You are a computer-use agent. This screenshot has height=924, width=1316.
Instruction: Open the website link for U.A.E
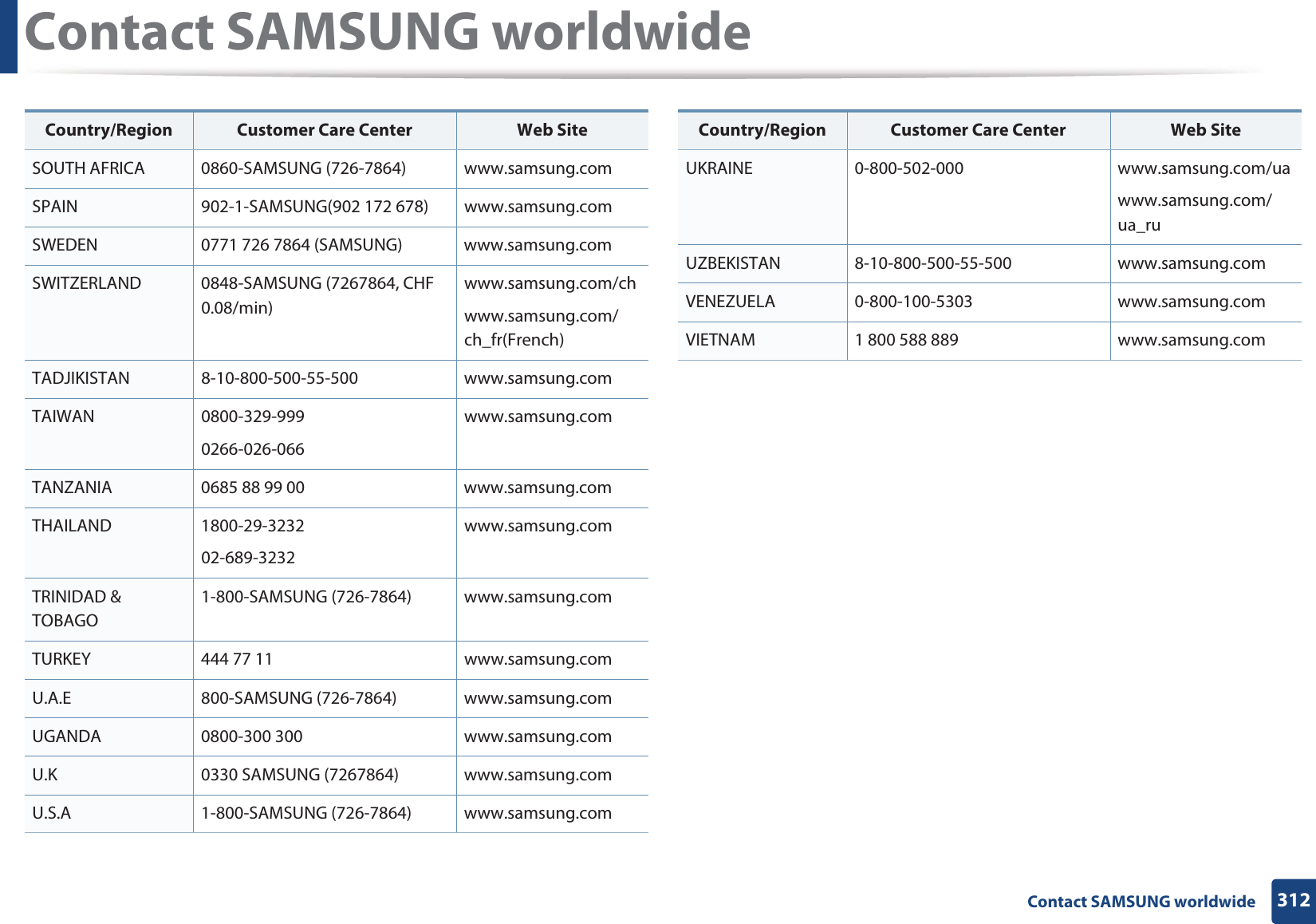538,699
